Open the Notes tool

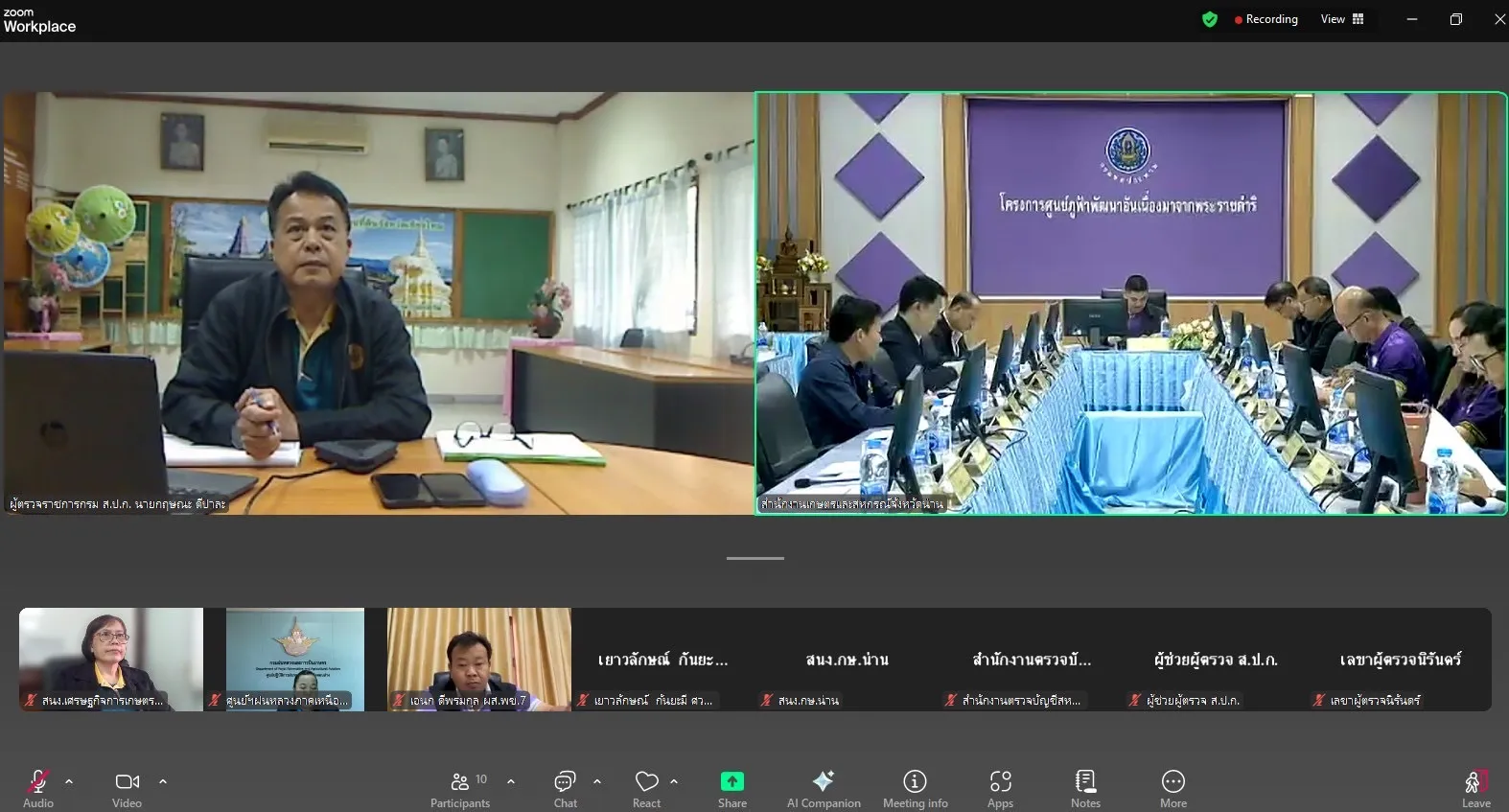coord(1085,788)
